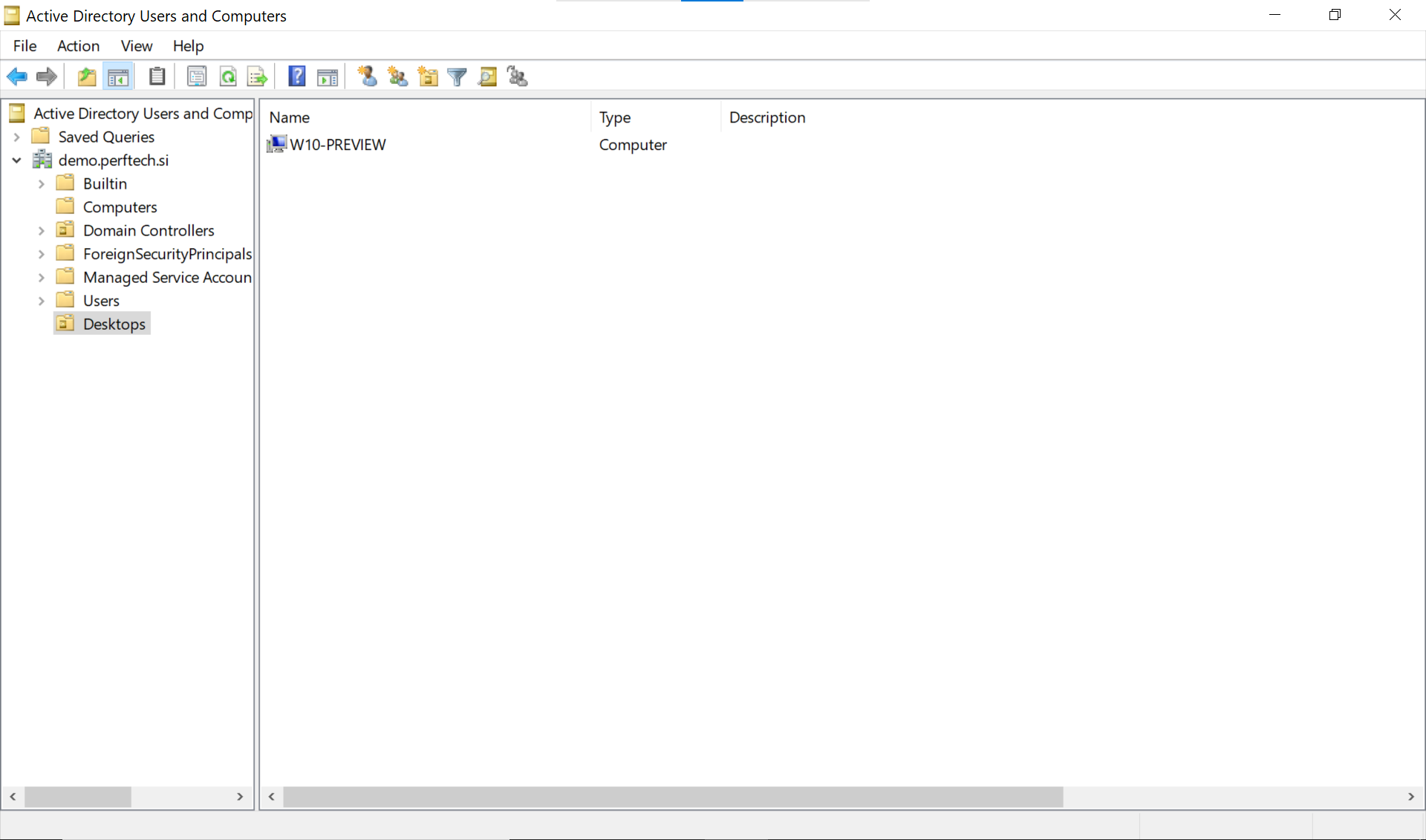This screenshot has width=1426, height=840.
Task: Open the Help menu
Action: point(189,45)
